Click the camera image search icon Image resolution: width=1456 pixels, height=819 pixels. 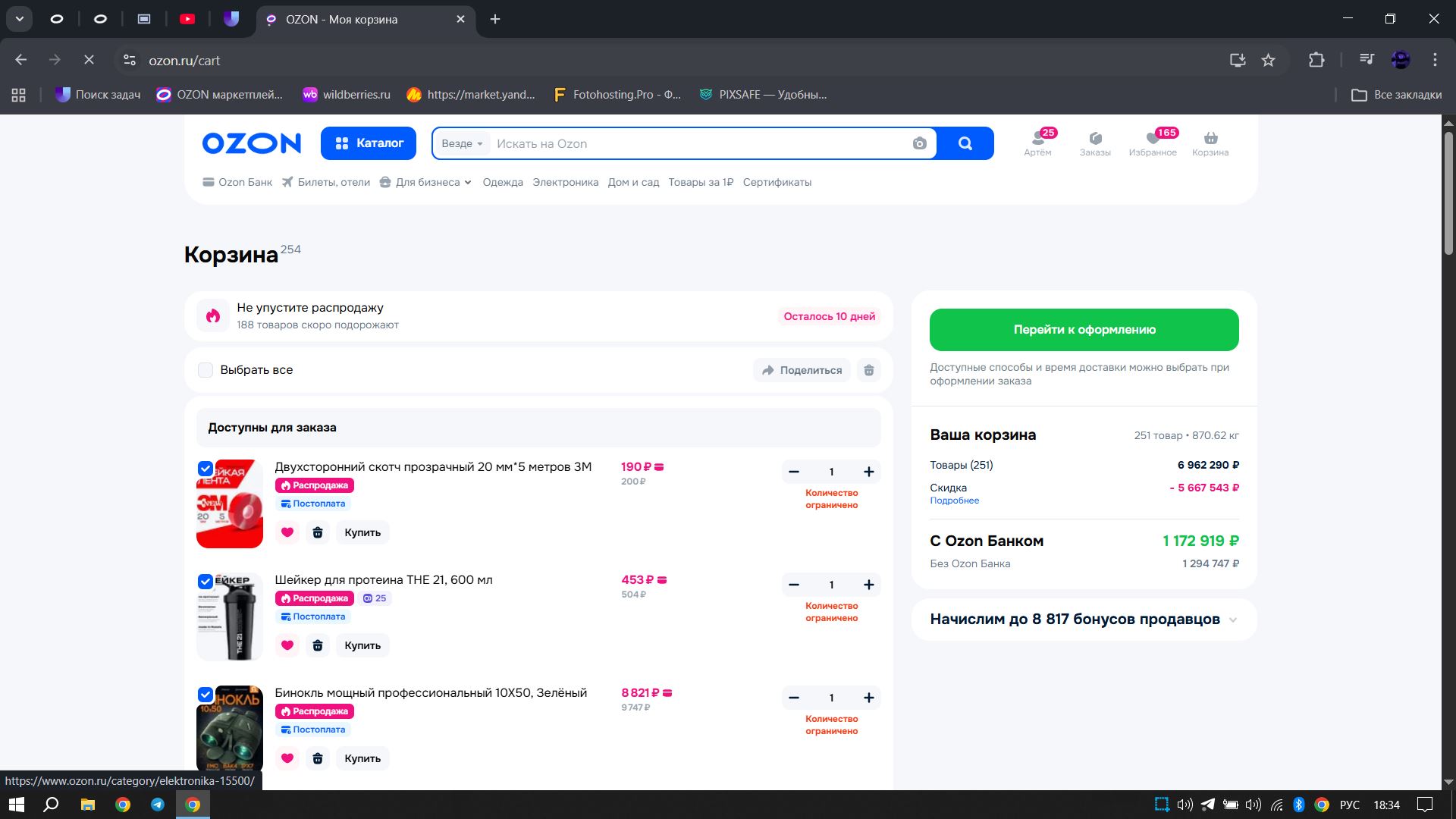coord(919,143)
